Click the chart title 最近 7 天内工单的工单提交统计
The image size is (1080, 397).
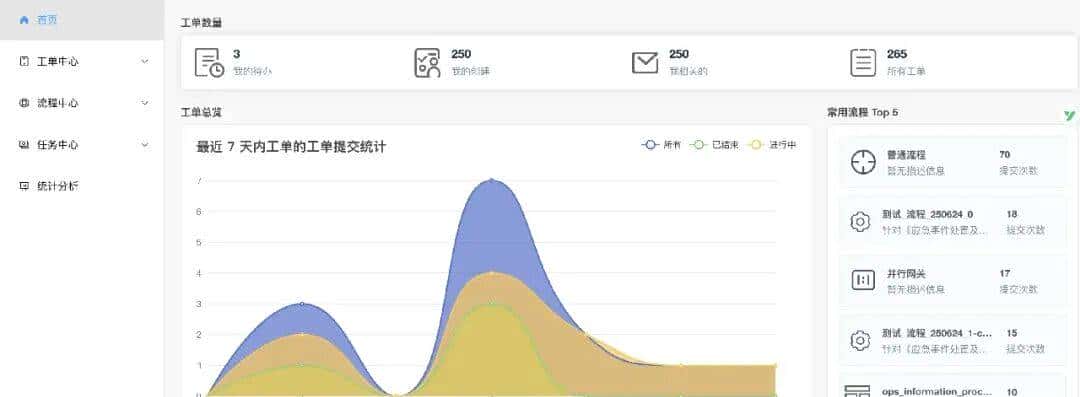[291, 147]
